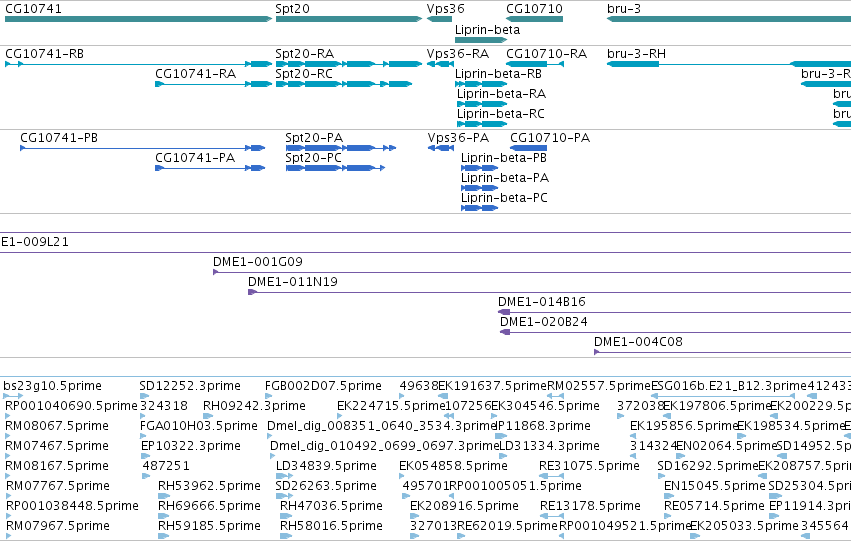Click EST RM07967.5prime

tap(58, 527)
